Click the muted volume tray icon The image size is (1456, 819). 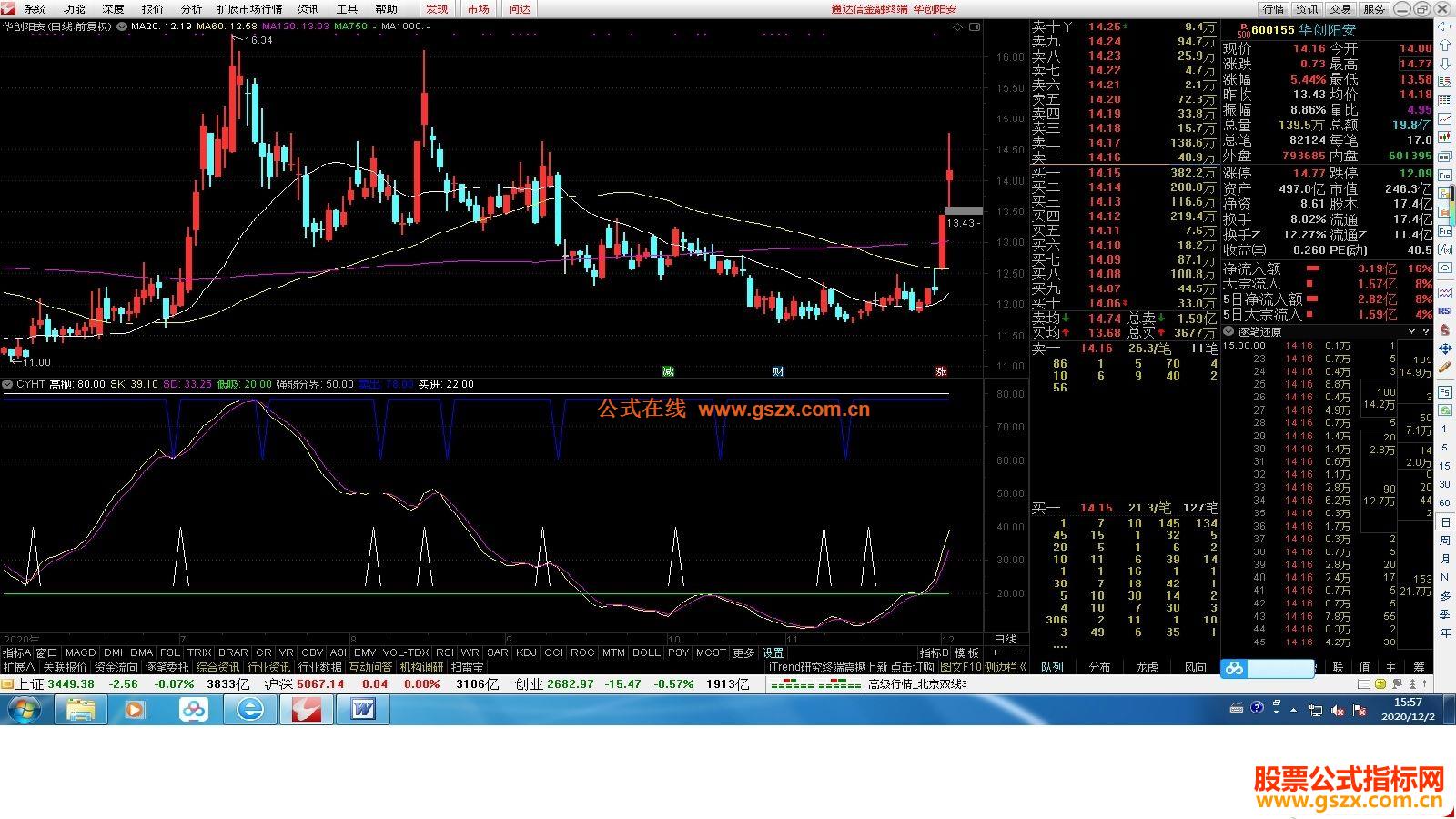(1338, 711)
